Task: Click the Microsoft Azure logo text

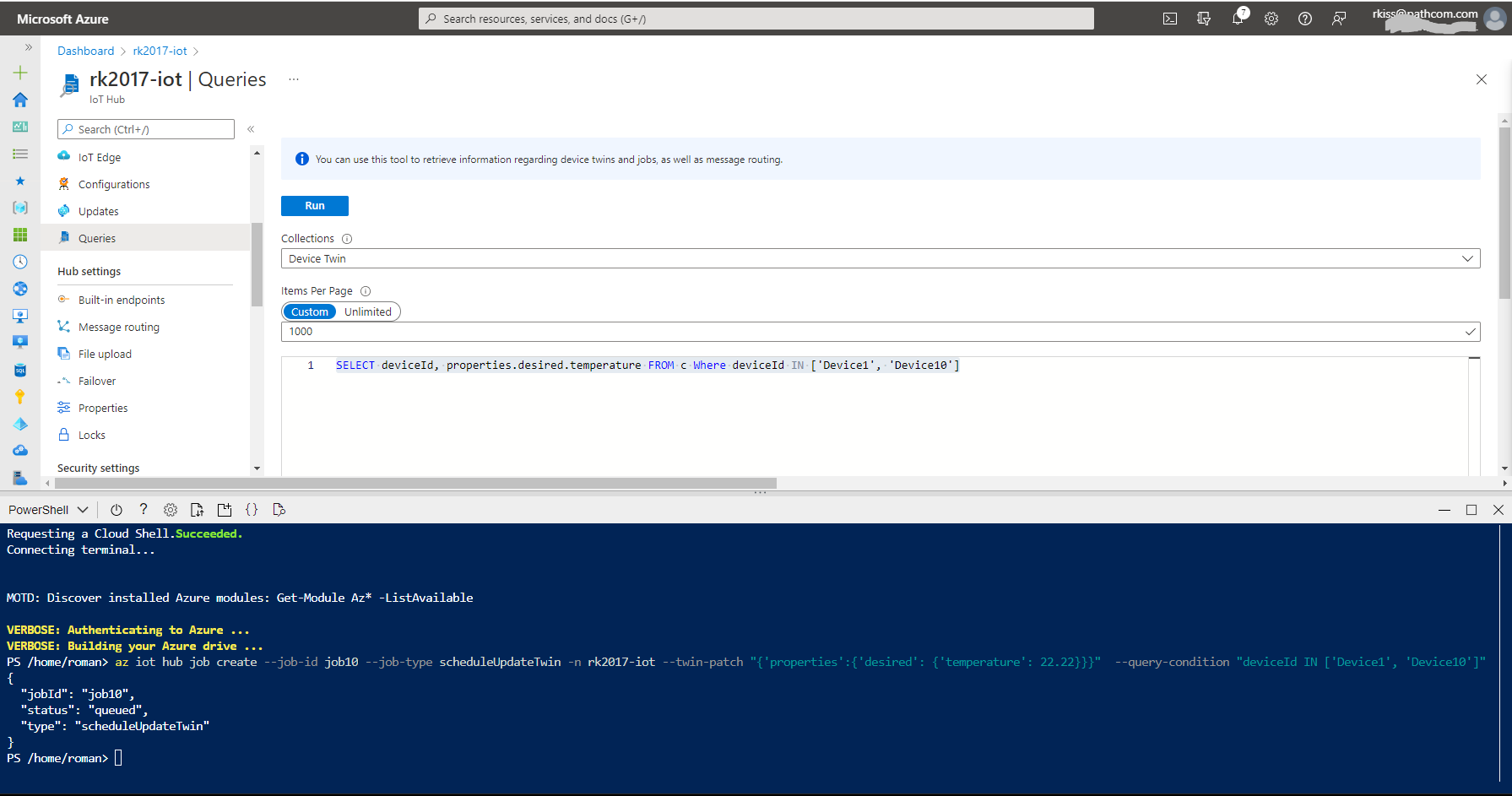Action: (x=62, y=19)
